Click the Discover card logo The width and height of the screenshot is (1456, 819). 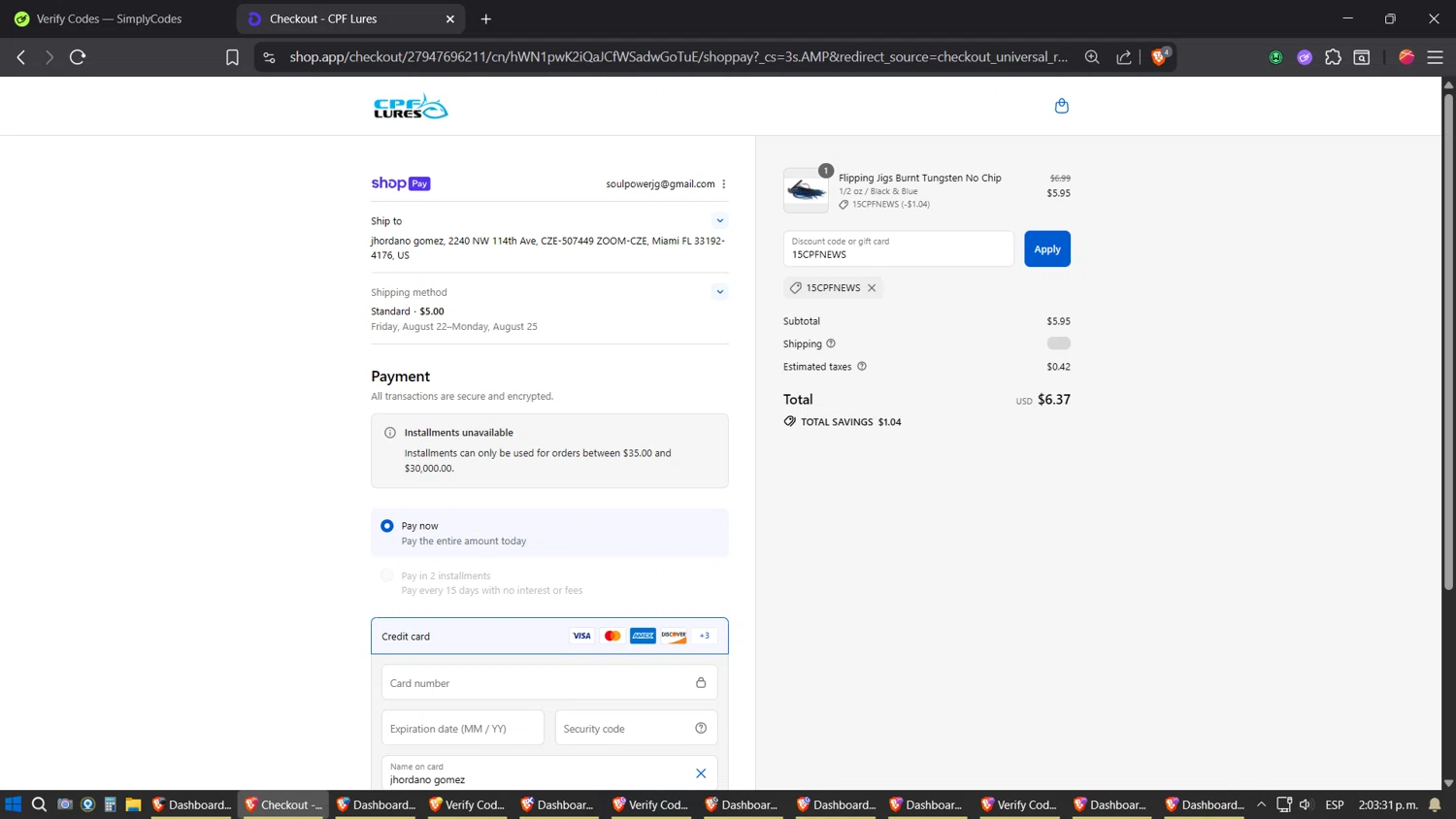674,636
